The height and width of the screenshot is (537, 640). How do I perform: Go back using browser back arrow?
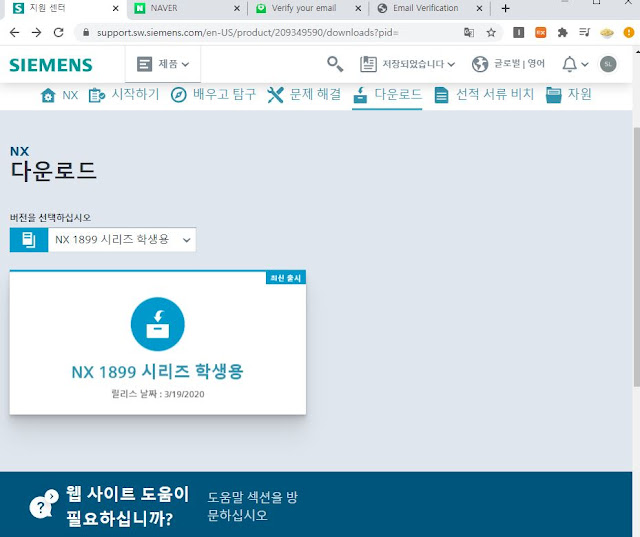click(14, 33)
